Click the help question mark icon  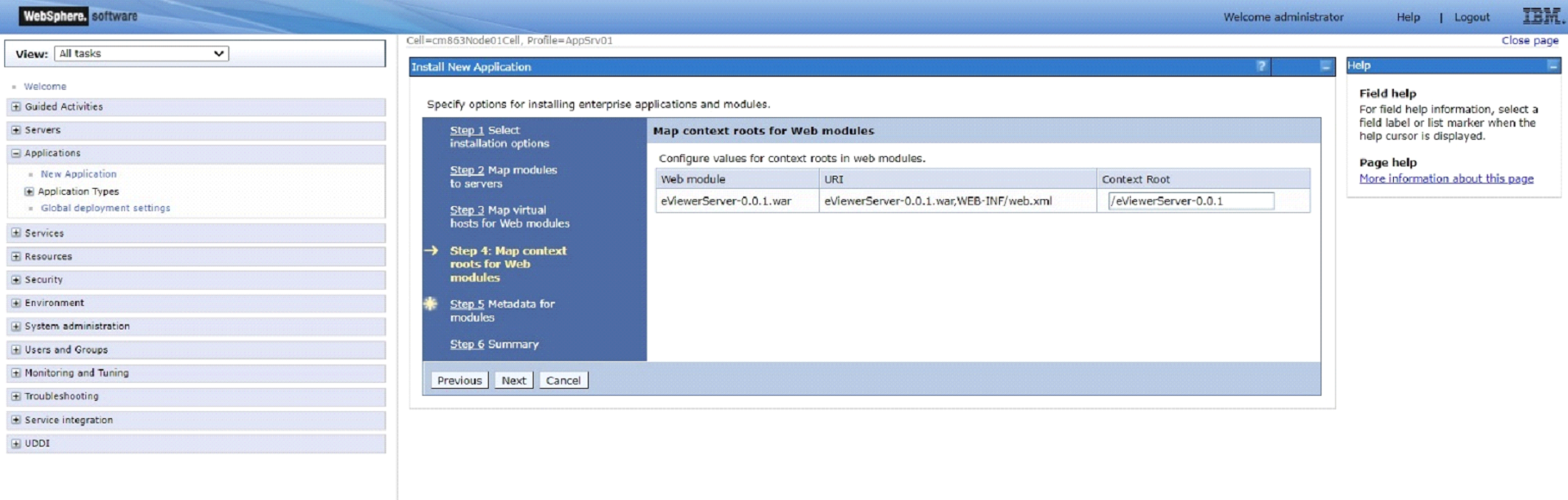[1261, 66]
